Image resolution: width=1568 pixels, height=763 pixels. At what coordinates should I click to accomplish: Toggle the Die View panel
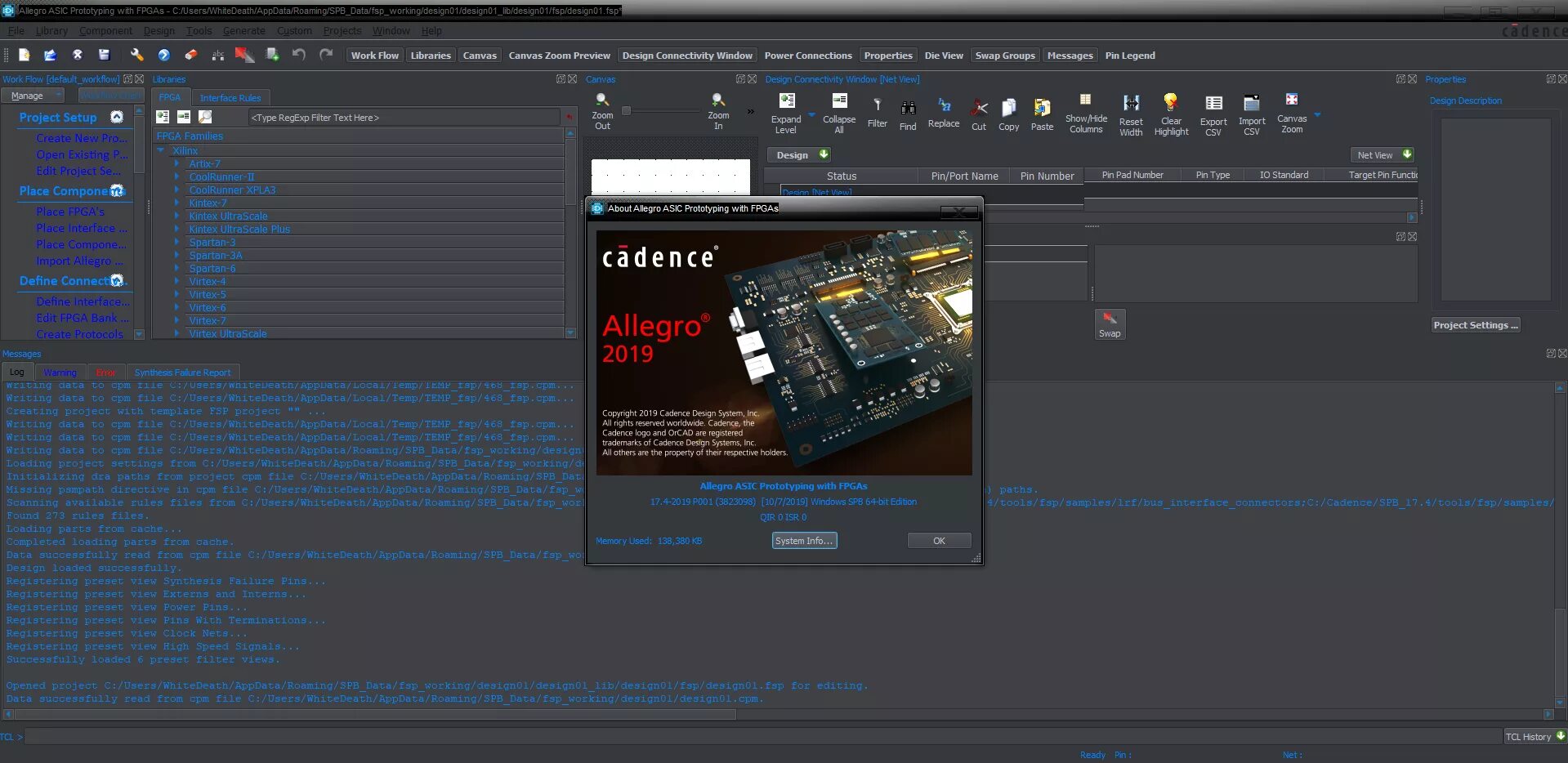pos(944,56)
